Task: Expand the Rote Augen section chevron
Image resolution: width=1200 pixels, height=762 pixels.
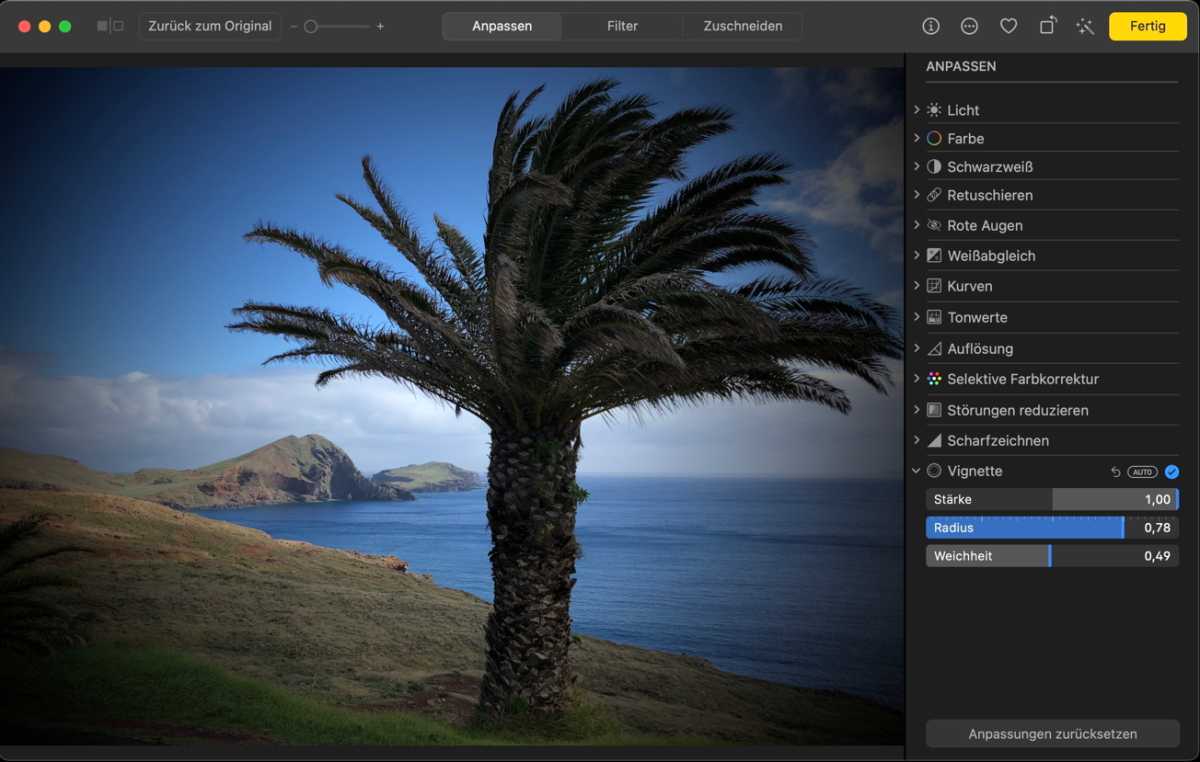Action: click(916, 225)
